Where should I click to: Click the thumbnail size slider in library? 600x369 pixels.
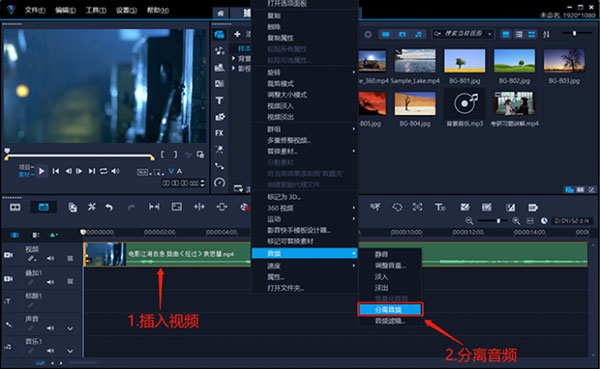pos(574,33)
